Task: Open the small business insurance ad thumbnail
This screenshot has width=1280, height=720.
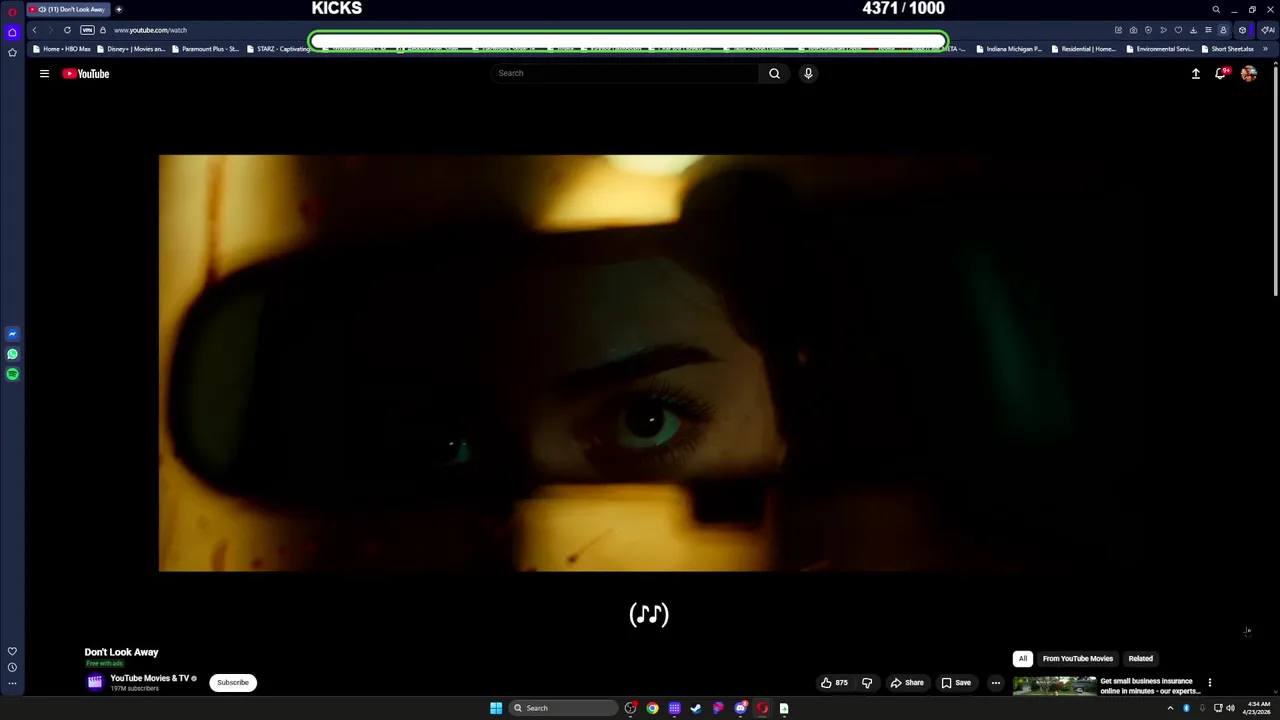Action: [x=1054, y=686]
